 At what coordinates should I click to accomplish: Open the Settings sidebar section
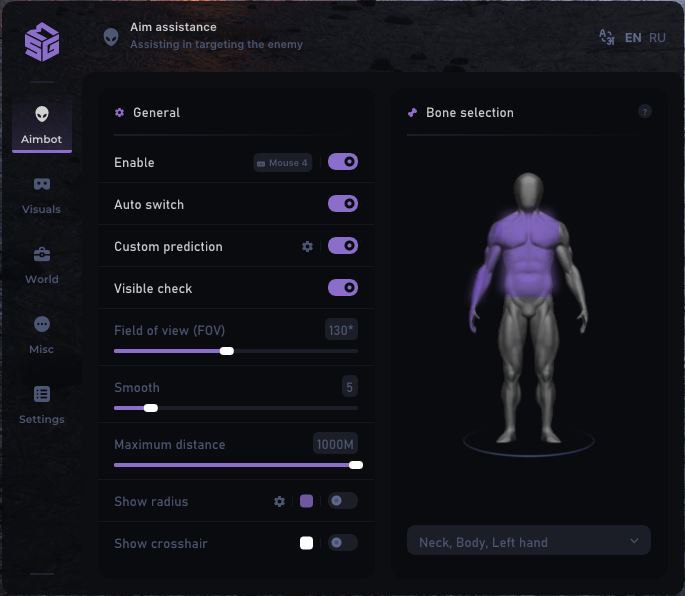42,405
